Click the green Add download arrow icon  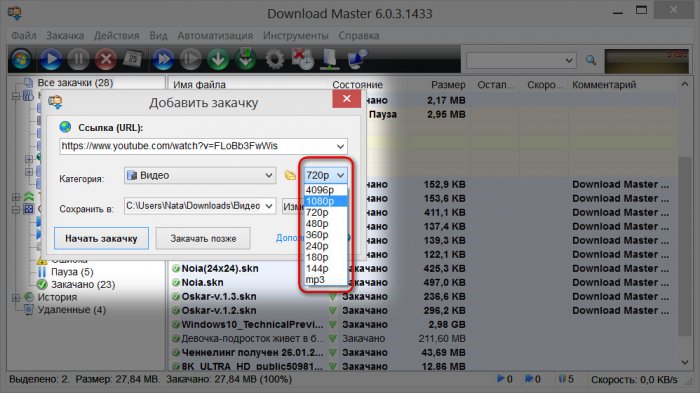click(x=218, y=59)
